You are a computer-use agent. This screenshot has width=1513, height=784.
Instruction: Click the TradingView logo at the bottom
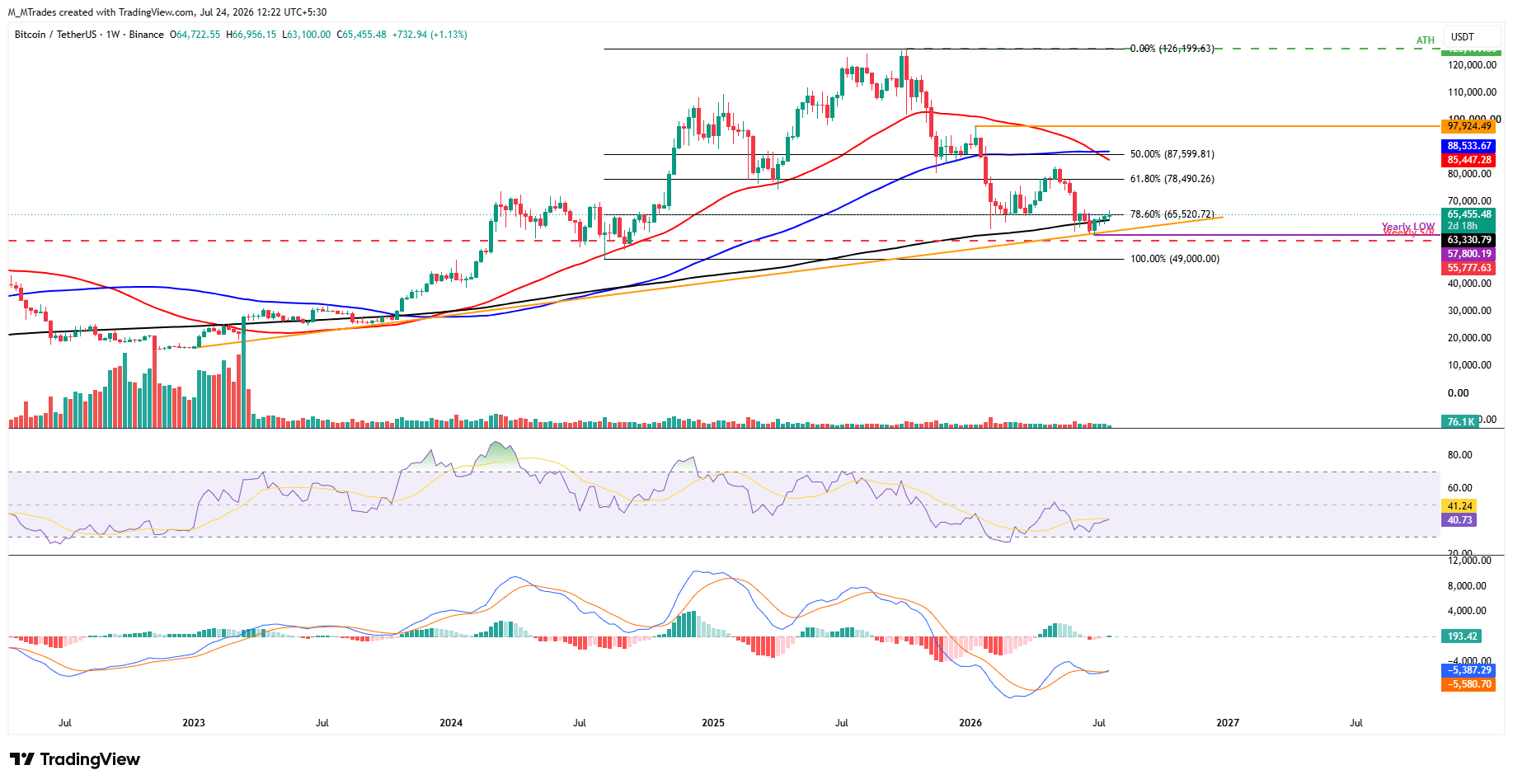coord(75,759)
